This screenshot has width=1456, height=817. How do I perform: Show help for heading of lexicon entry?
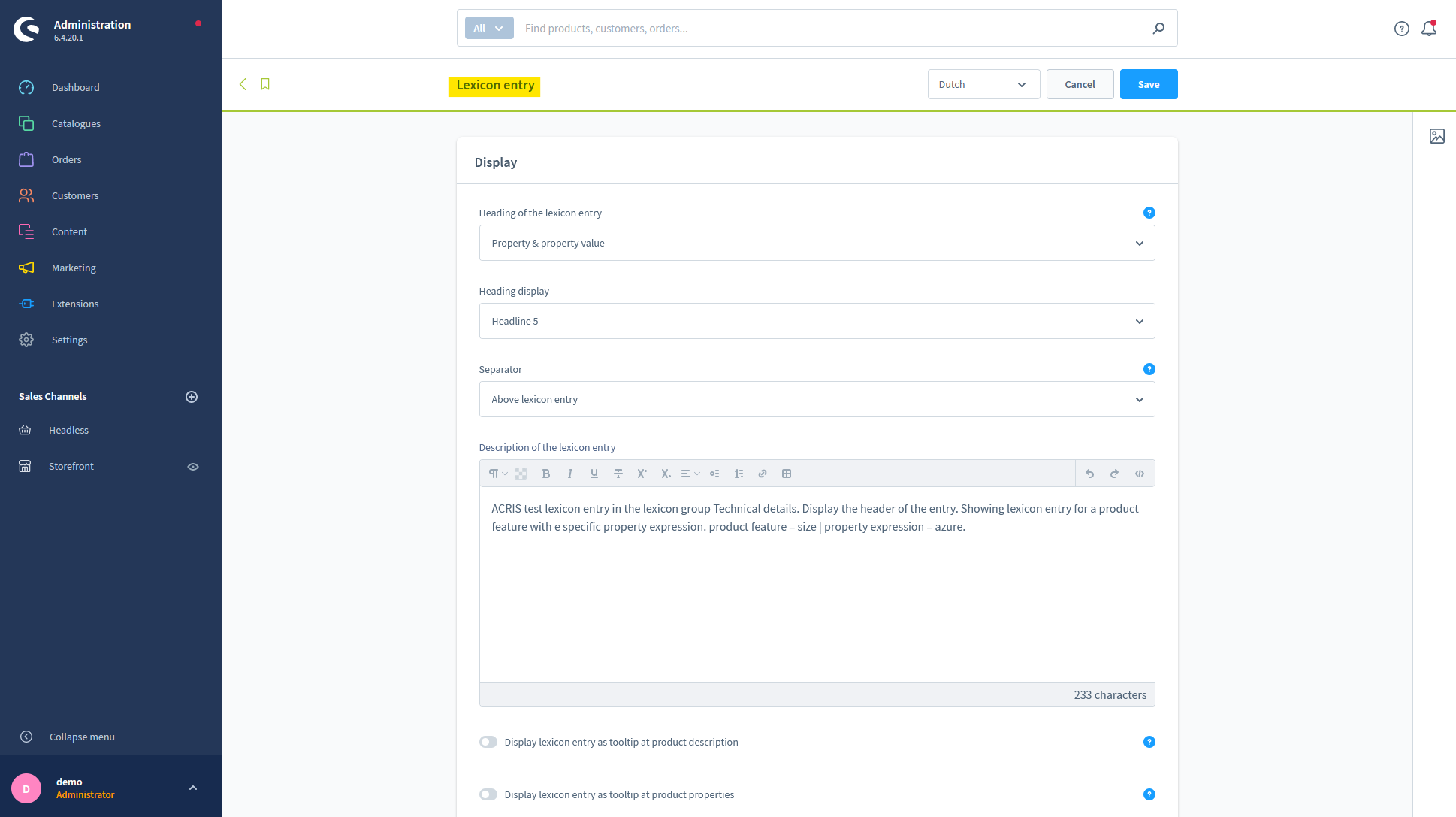1149,213
